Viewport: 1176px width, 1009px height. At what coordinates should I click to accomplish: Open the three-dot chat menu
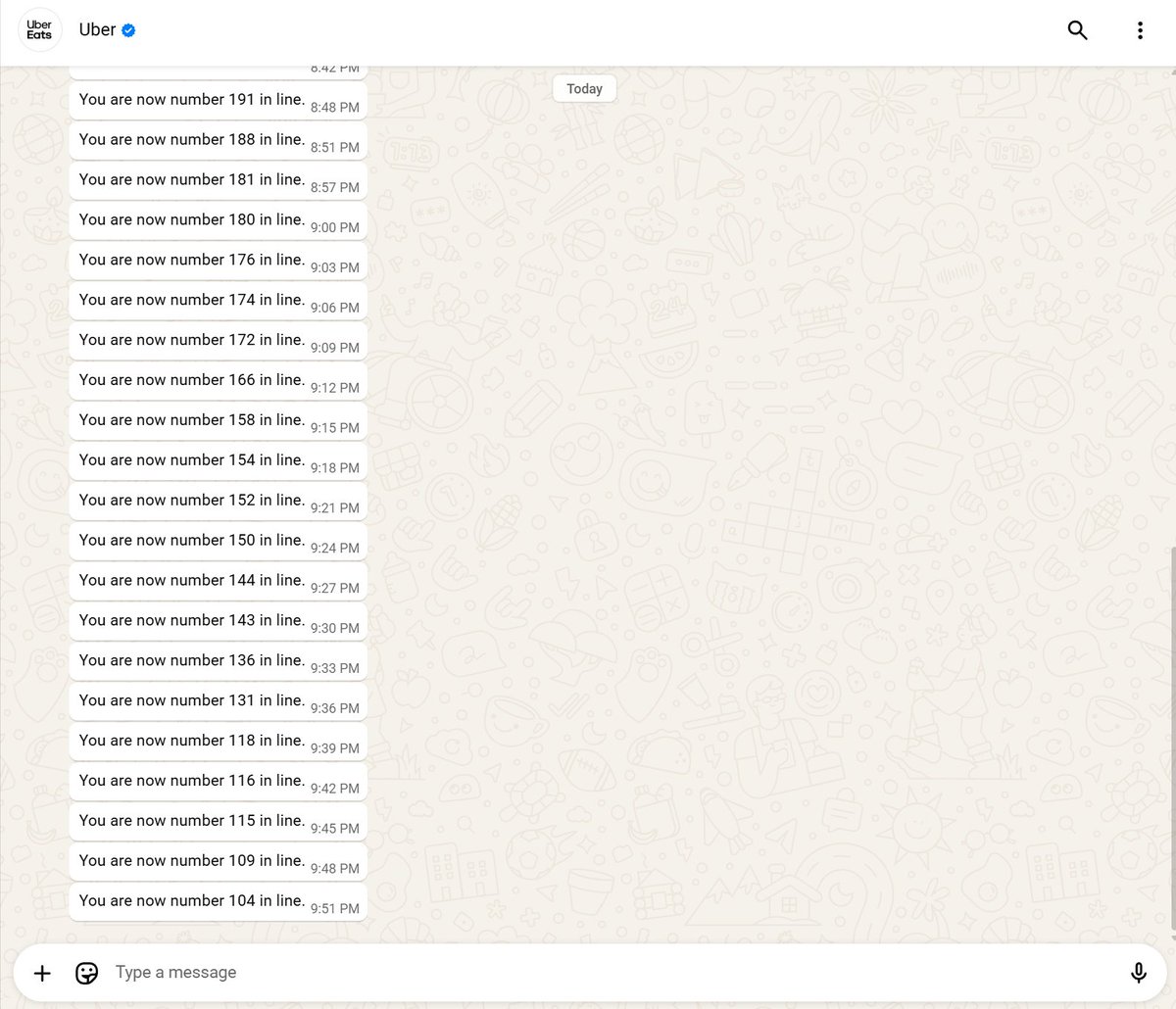1140,30
